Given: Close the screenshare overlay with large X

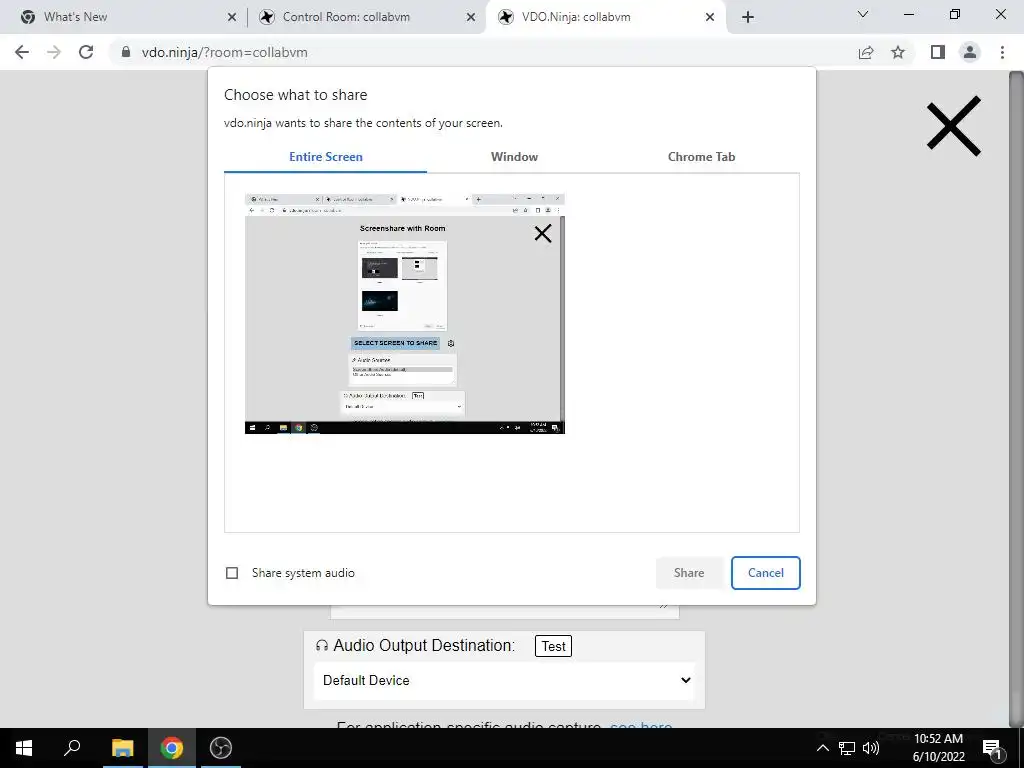Looking at the screenshot, I should coord(953,126).
